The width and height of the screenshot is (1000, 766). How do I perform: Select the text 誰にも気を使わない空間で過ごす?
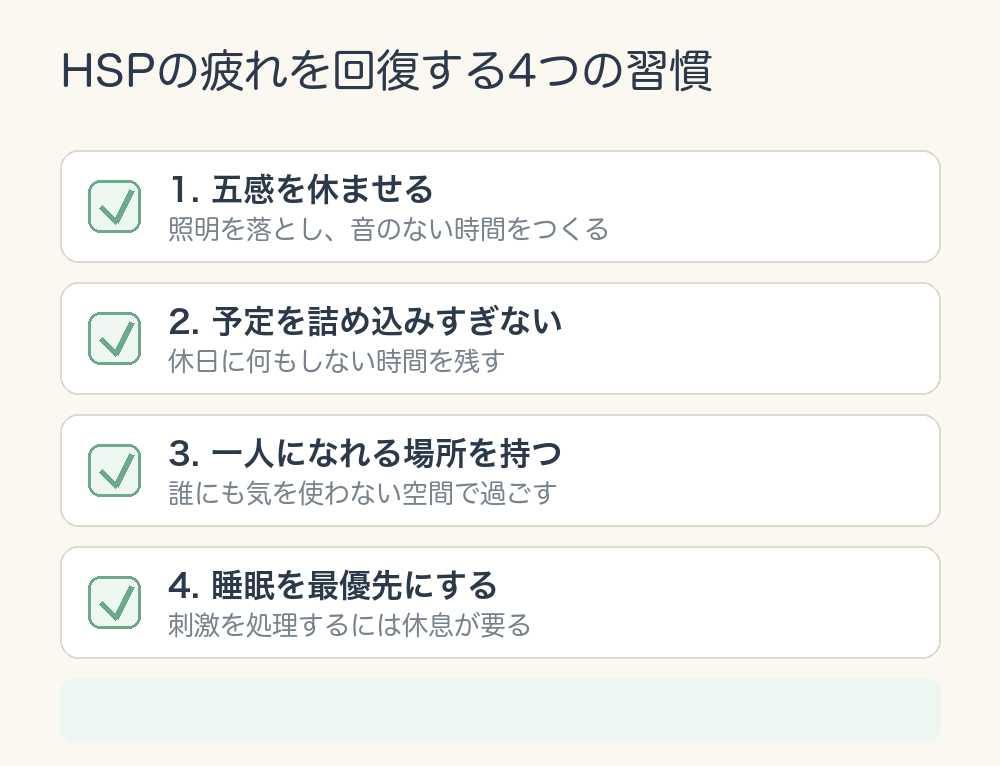(x=363, y=494)
